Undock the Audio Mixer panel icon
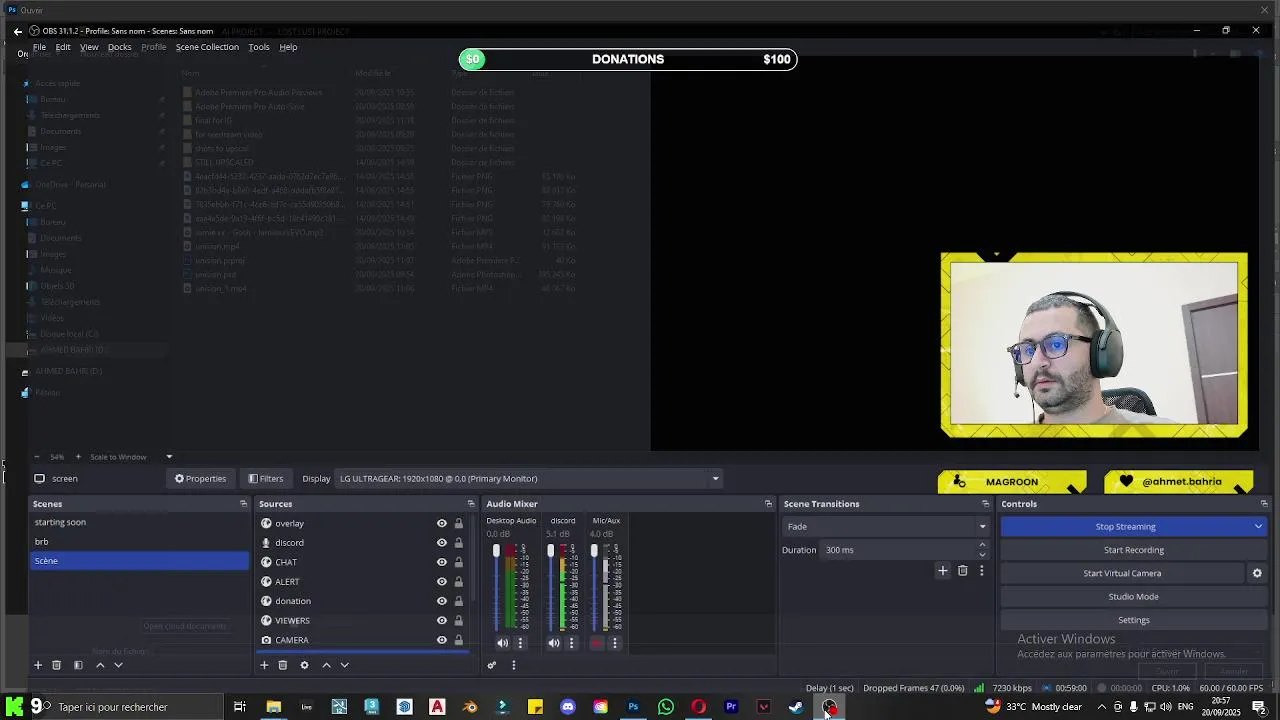 768,504
